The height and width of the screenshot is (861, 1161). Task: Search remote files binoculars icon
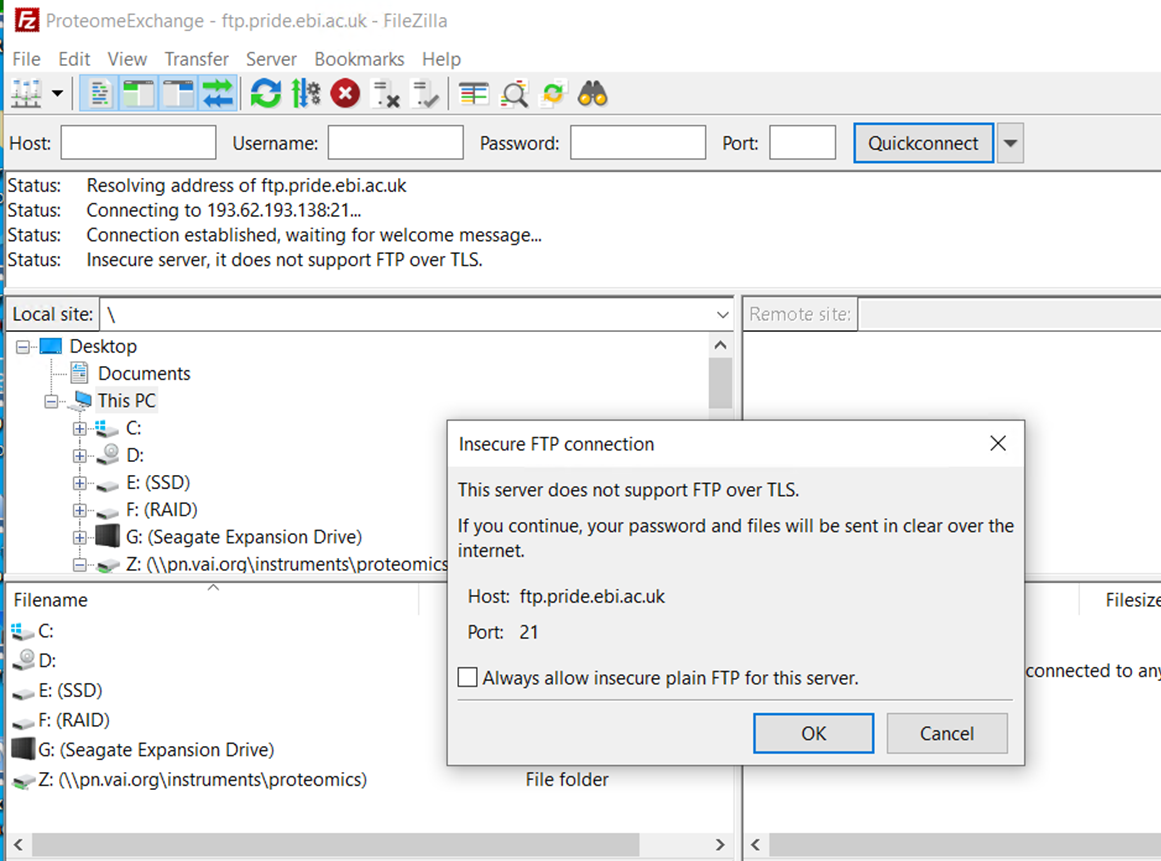(592, 94)
